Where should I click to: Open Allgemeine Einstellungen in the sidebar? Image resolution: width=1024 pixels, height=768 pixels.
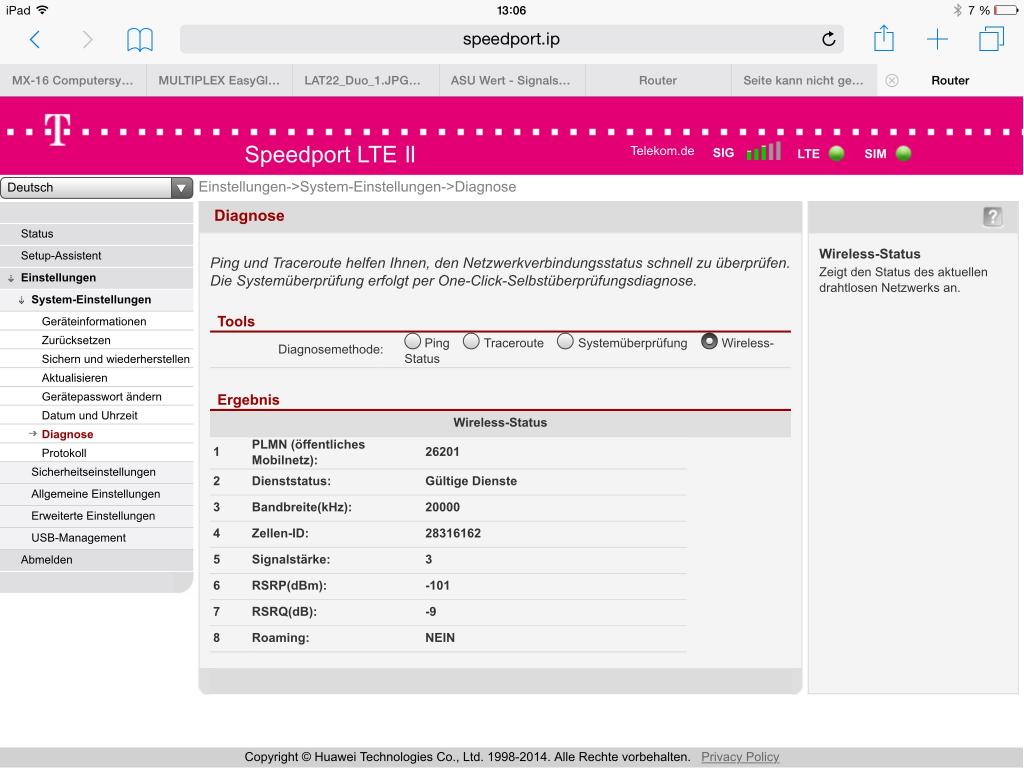pyautogui.click(x=97, y=494)
